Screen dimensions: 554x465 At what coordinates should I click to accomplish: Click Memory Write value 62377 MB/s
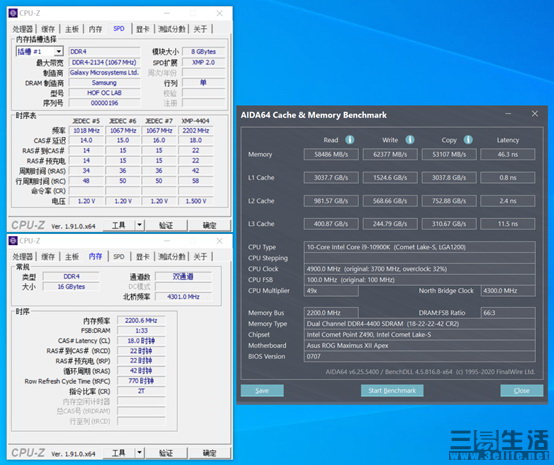[x=390, y=154]
